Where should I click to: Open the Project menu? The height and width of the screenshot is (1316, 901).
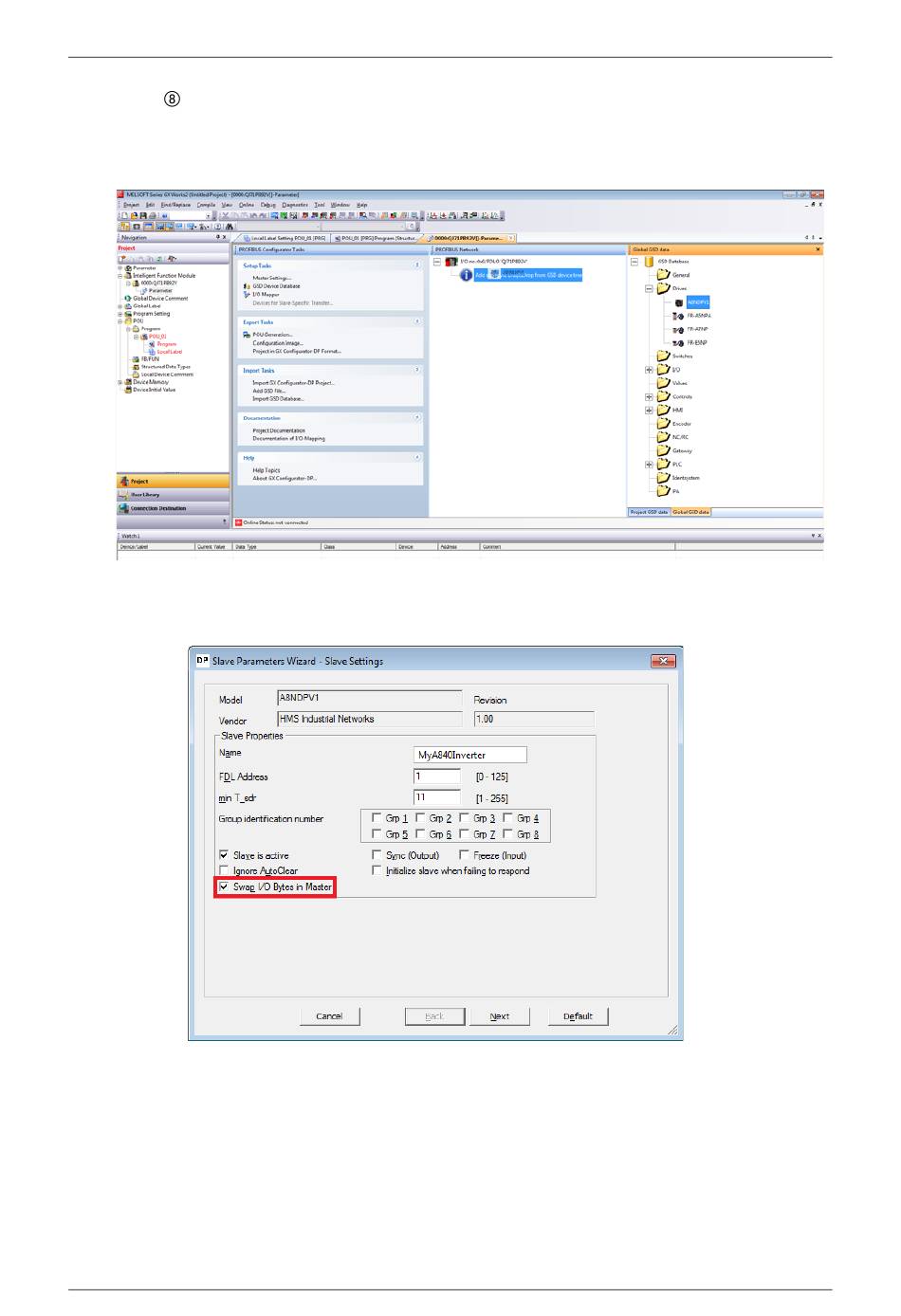[x=131, y=205]
